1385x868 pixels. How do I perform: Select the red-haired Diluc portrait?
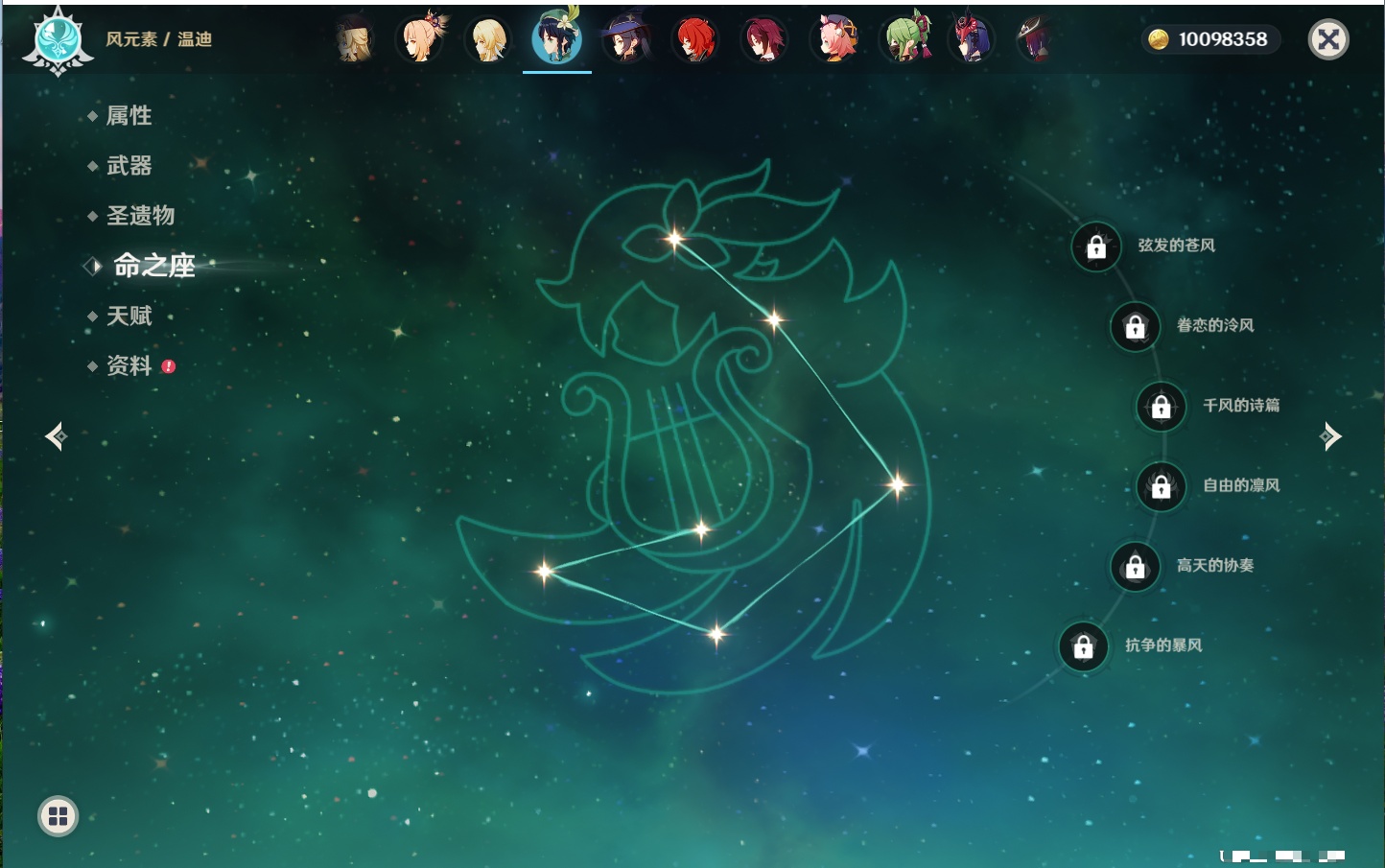[695, 39]
